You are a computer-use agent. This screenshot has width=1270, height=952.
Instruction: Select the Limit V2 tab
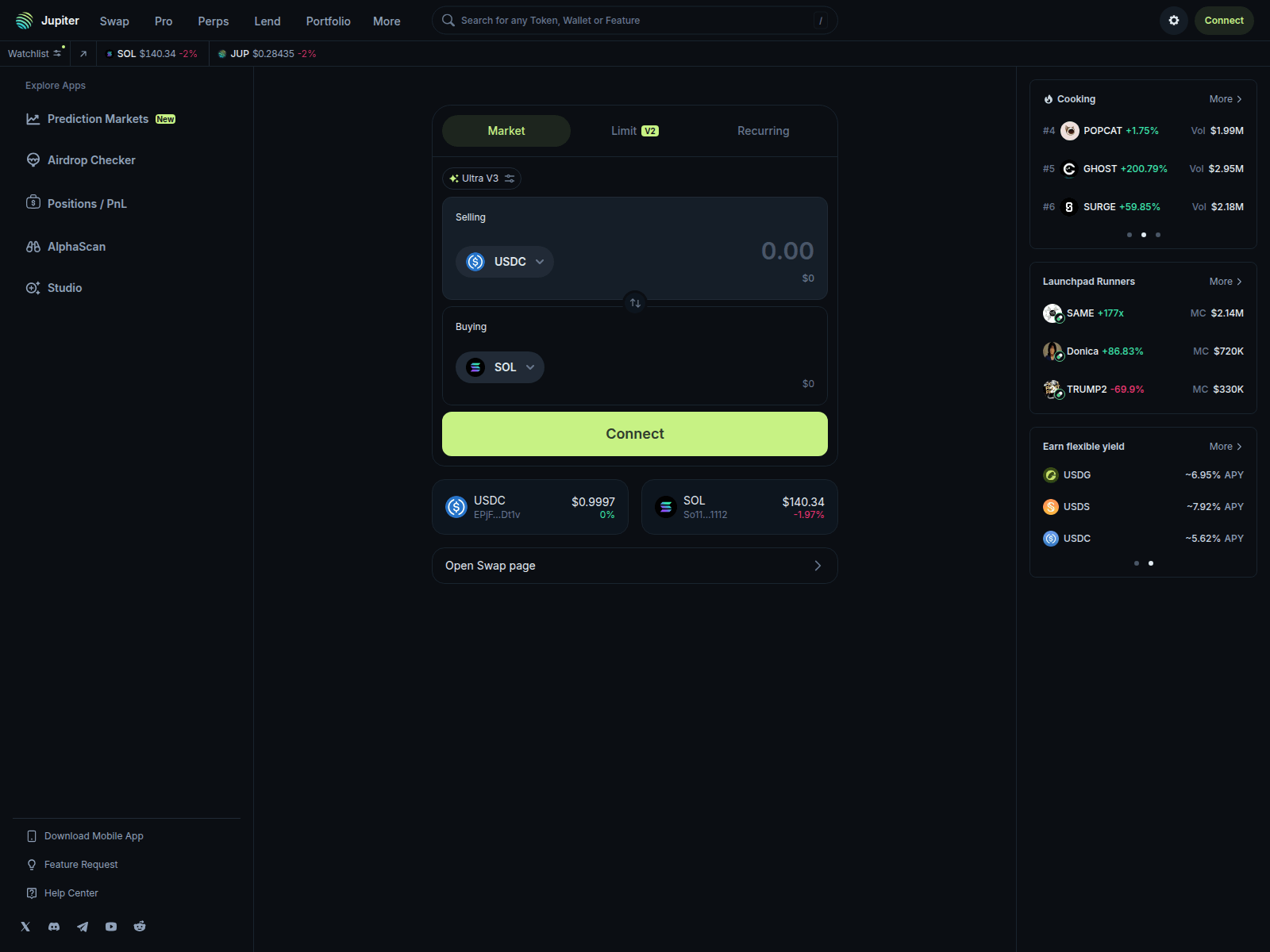pyautogui.click(x=635, y=131)
